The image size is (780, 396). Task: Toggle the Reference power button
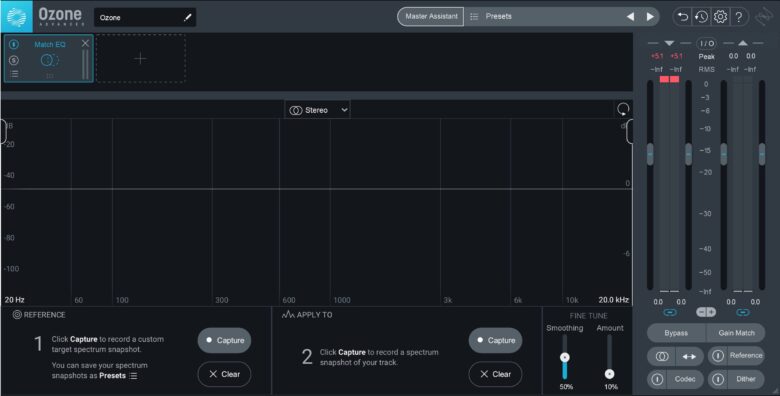pyautogui.click(x=717, y=356)
